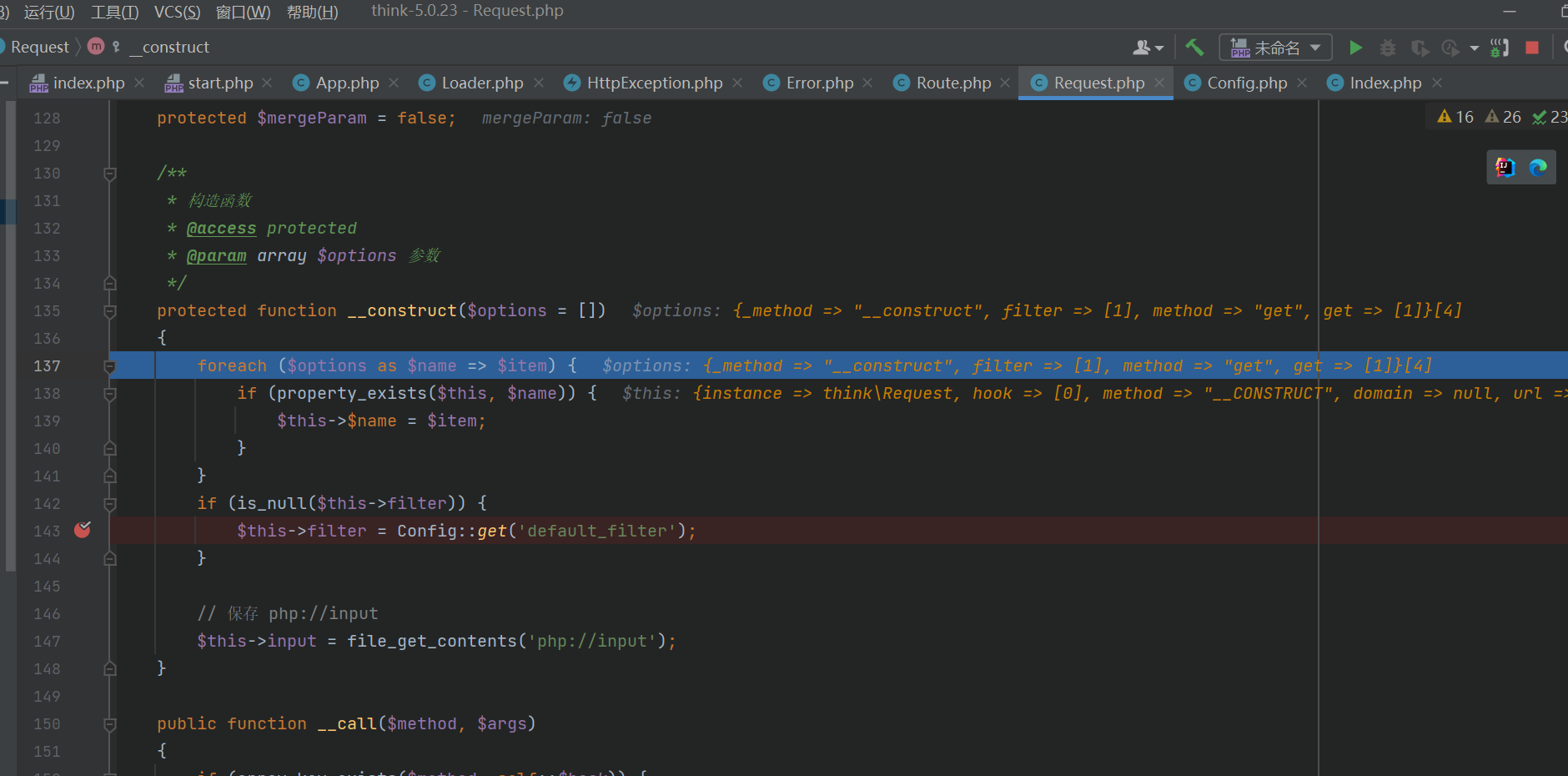1568x776 pixels.
Task: Click the @param doc tag link
Action: [216, 255]
